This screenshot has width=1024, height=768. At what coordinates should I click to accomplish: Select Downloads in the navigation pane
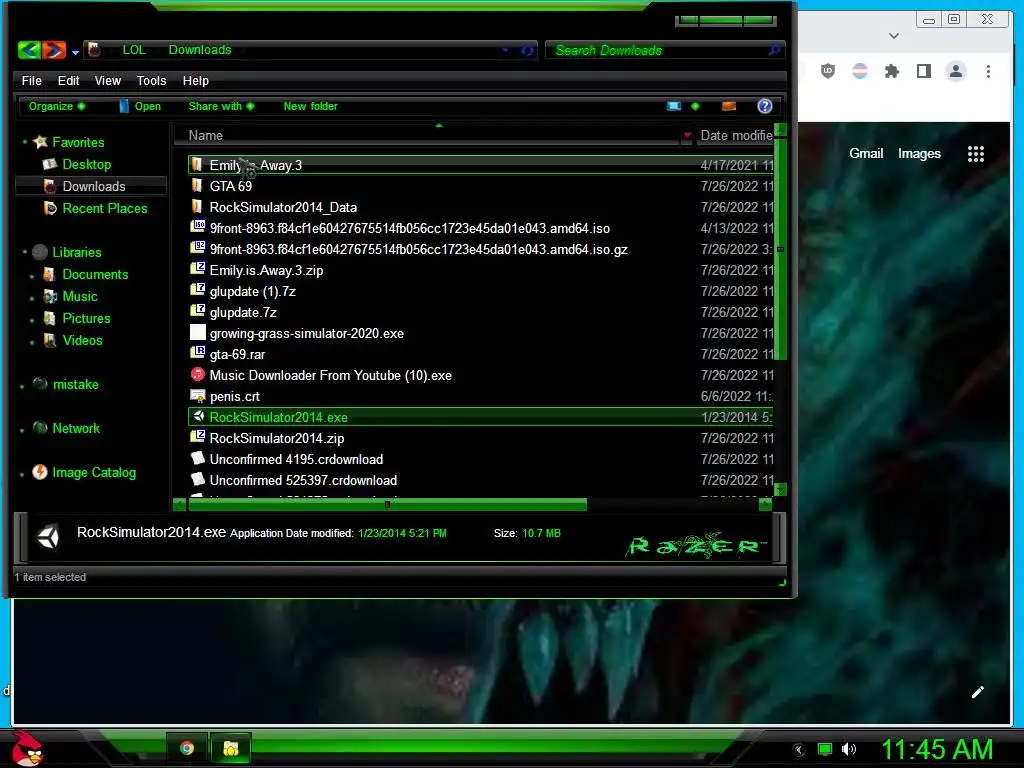93,186
